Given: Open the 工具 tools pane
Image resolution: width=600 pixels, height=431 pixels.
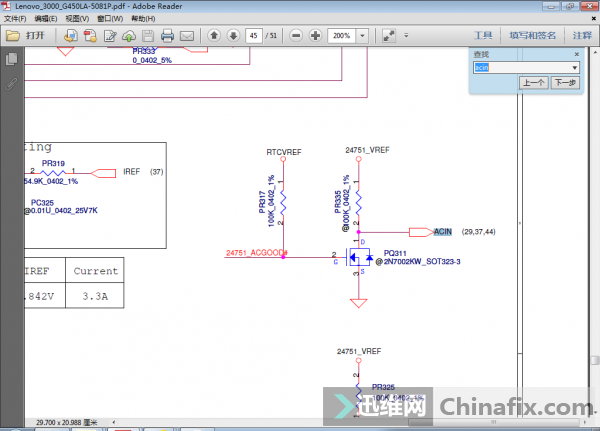Looking at the screenshot, I should 483,36.
